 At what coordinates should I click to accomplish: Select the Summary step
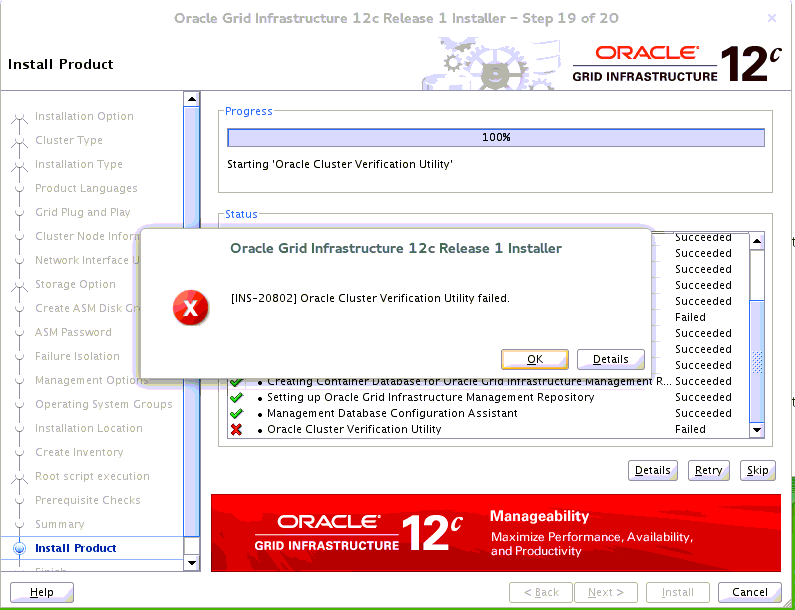click(x=59, y=524)
